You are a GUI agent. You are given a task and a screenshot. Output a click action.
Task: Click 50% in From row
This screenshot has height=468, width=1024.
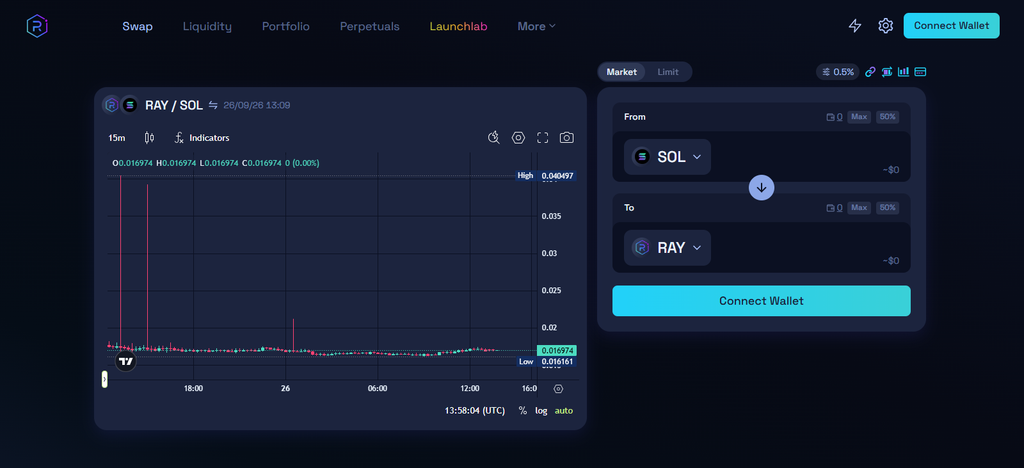pyautogui.click(x=888, y=117)
